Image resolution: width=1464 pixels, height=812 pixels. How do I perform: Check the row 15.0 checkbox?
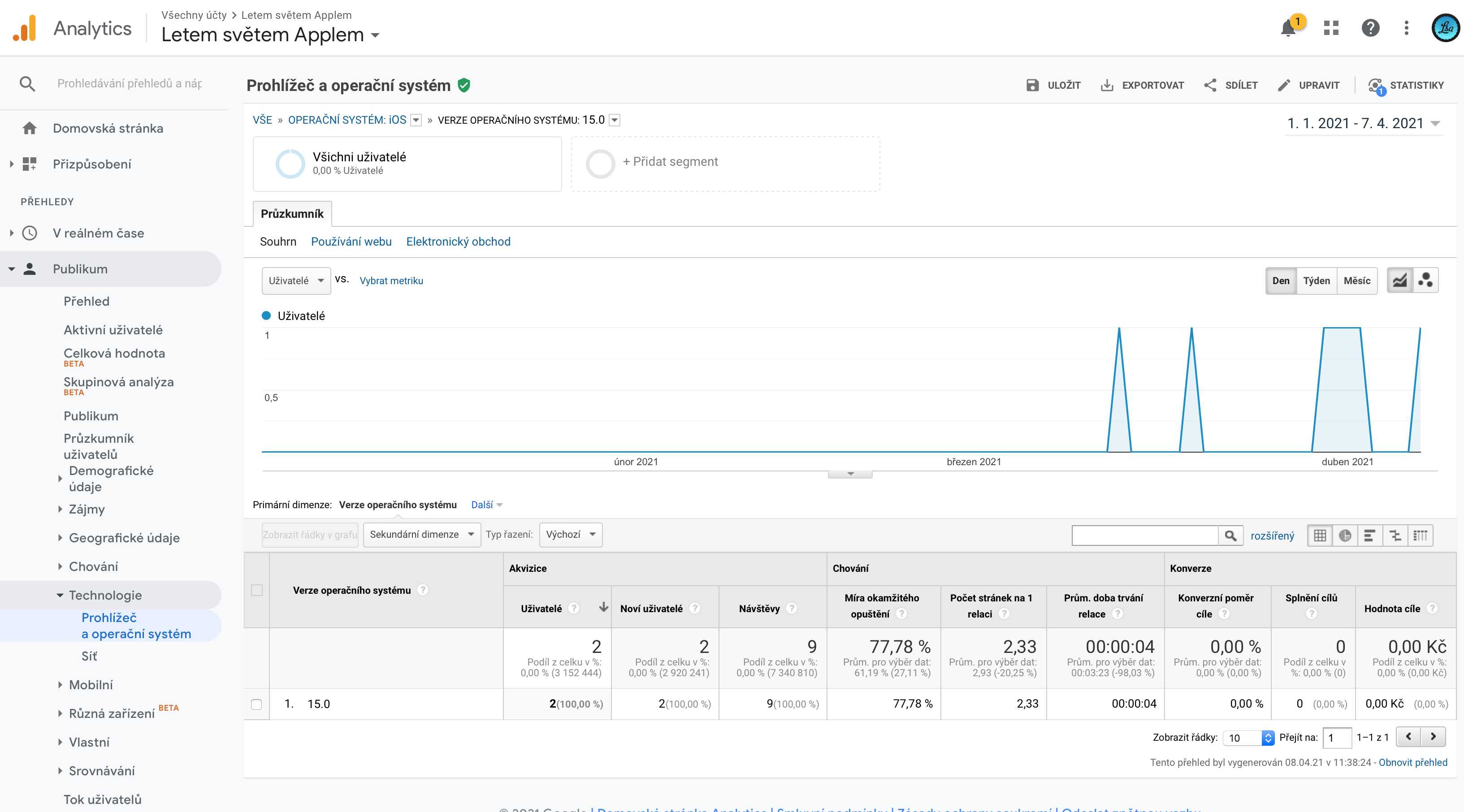click(256, 704)
